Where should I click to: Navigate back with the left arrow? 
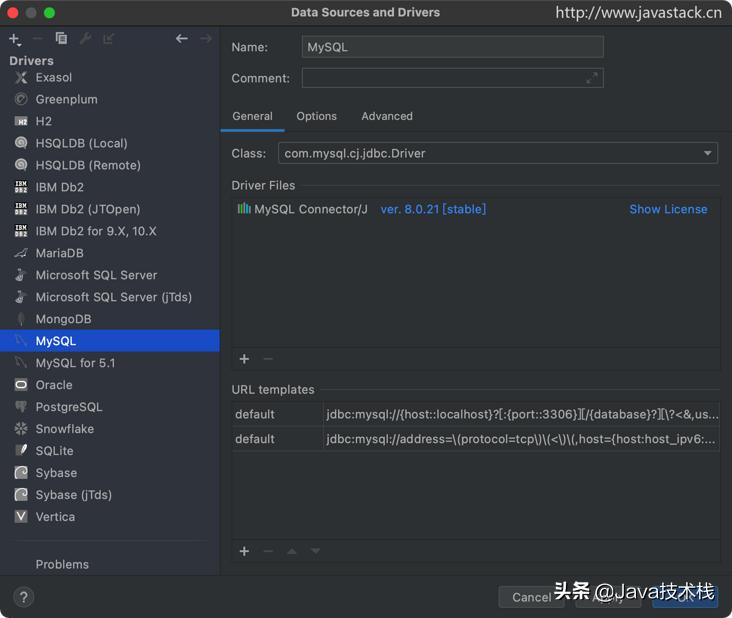click(x=182, y=38)
